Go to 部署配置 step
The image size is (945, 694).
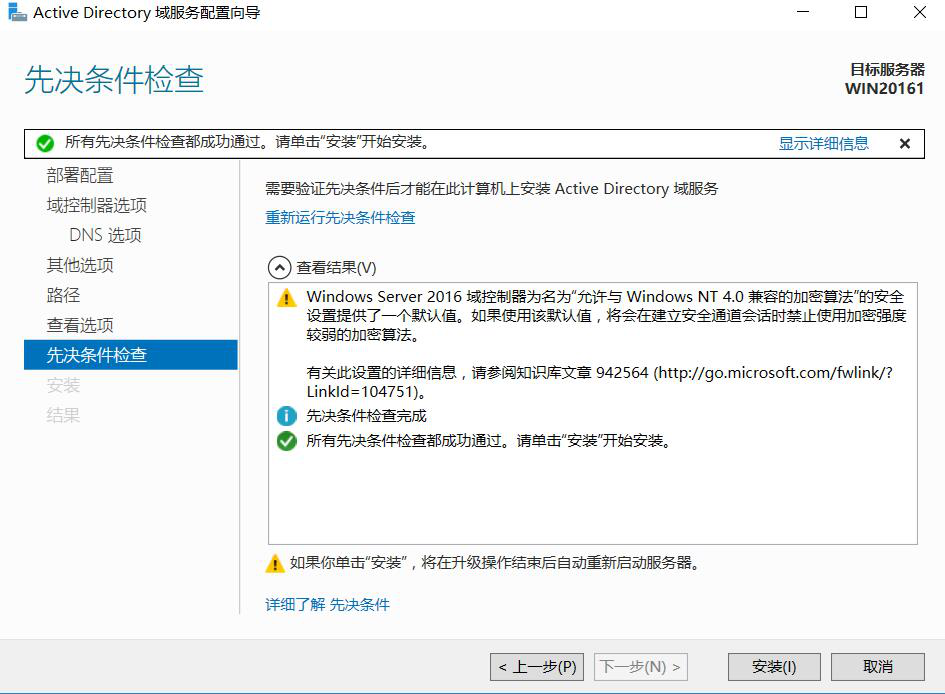click(x=80, y=175)
